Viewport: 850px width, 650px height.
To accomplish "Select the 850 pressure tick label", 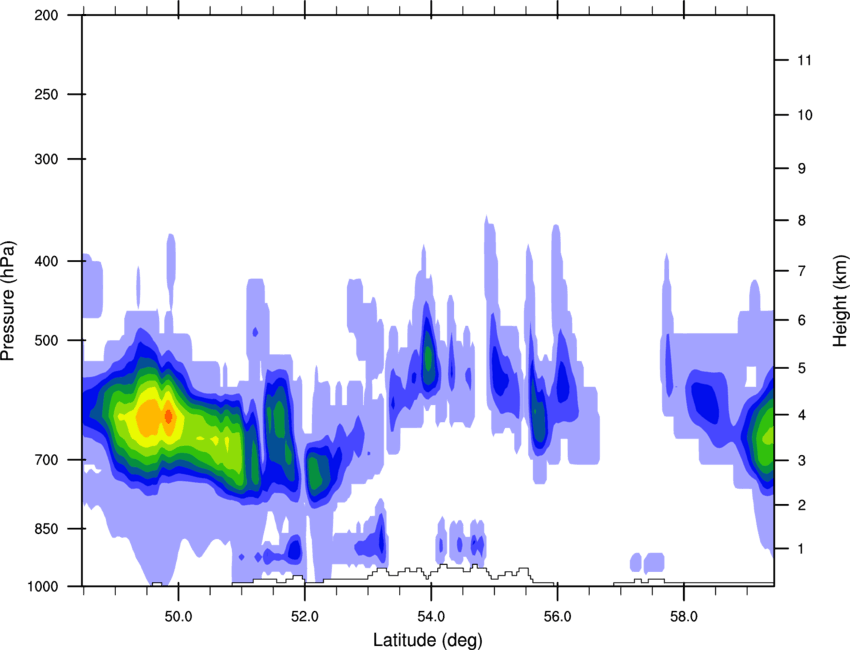I will (x=46, y=529).
